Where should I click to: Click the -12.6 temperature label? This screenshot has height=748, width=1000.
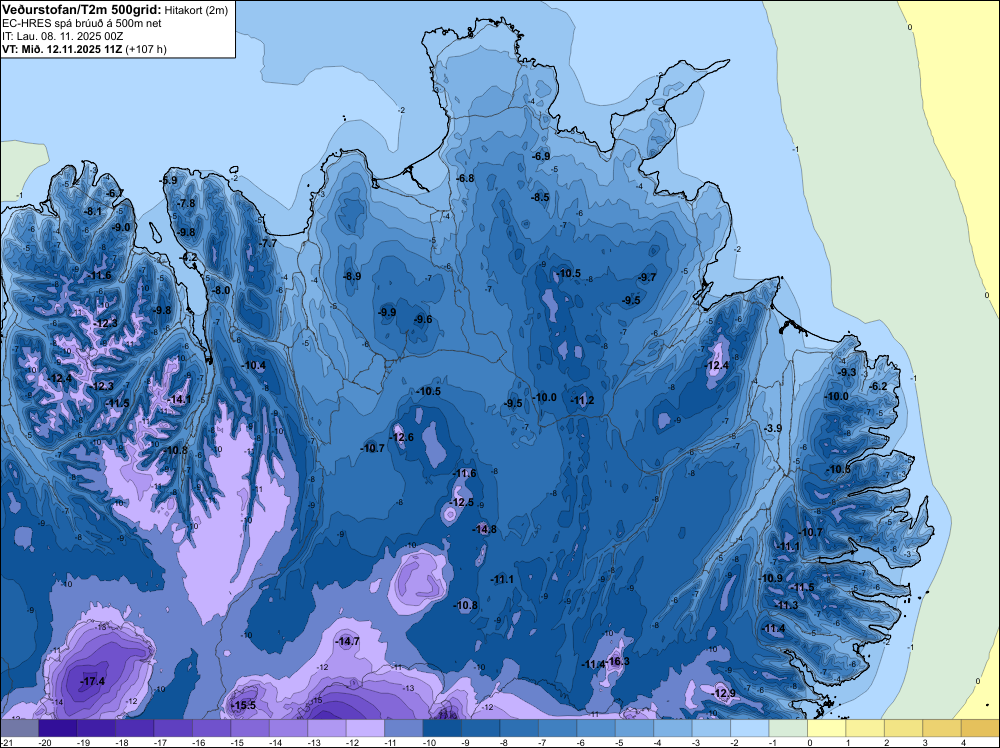point(402,437)
